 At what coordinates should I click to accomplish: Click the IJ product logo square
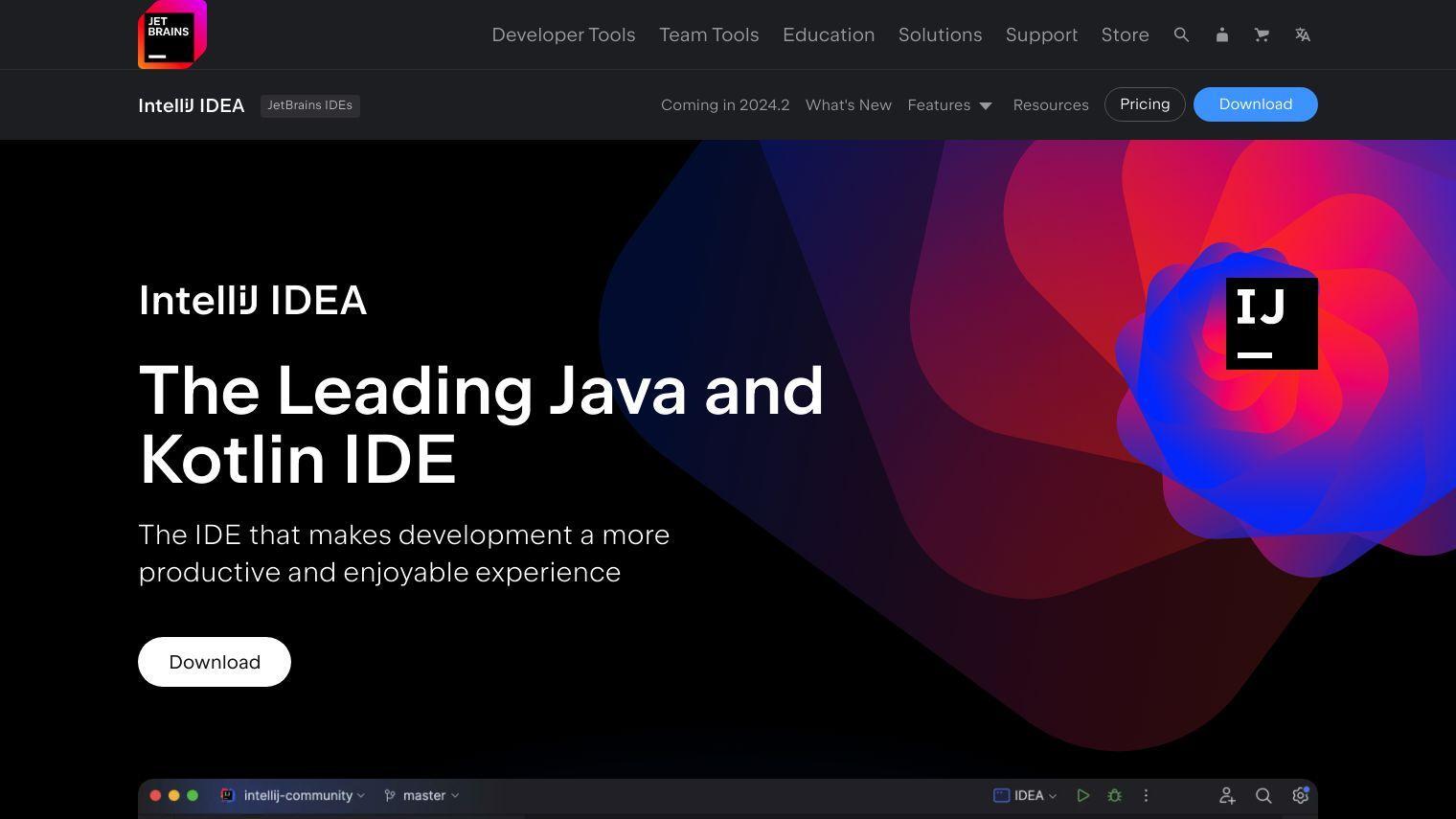coord(1272,324)
